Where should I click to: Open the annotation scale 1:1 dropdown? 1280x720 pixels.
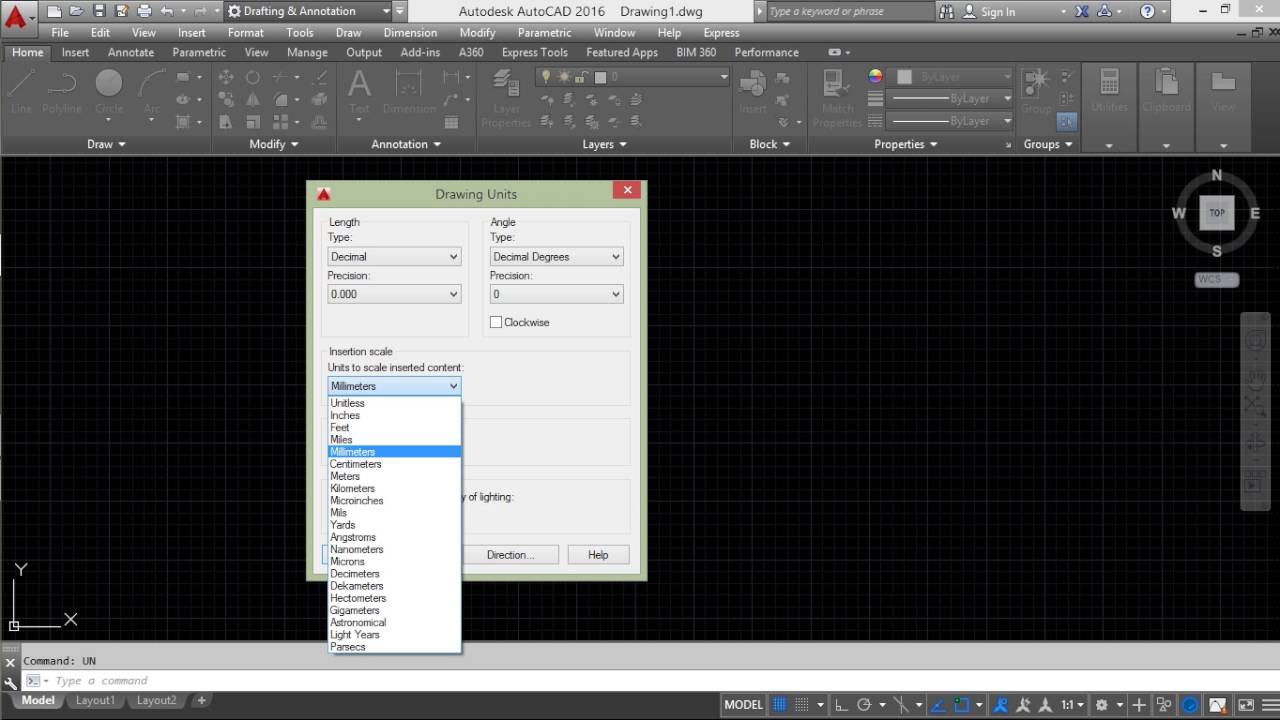click(x=1073, y=704)
